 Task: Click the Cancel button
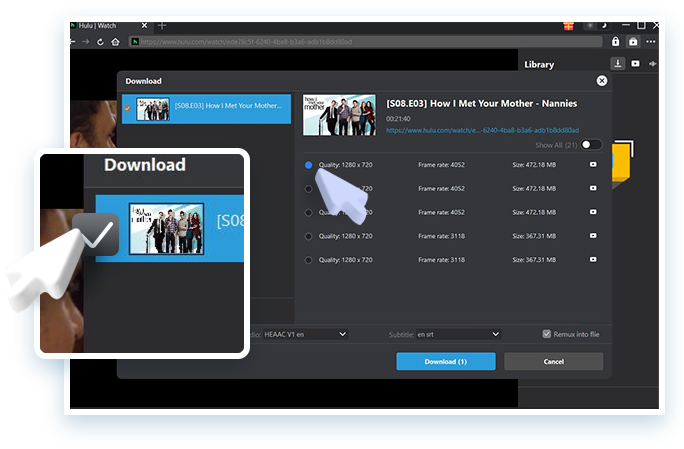tap(554, 361)
